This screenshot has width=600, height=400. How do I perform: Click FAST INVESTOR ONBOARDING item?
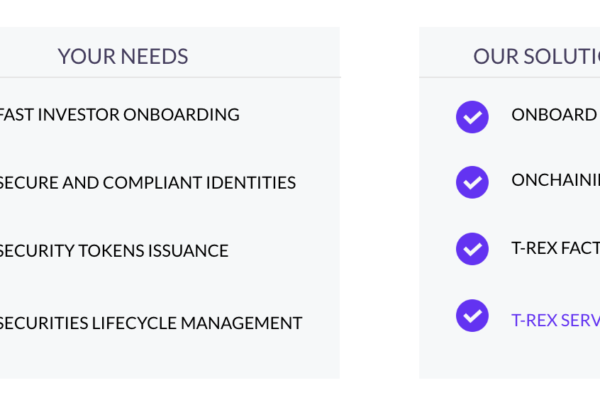(x=119, y=114)
